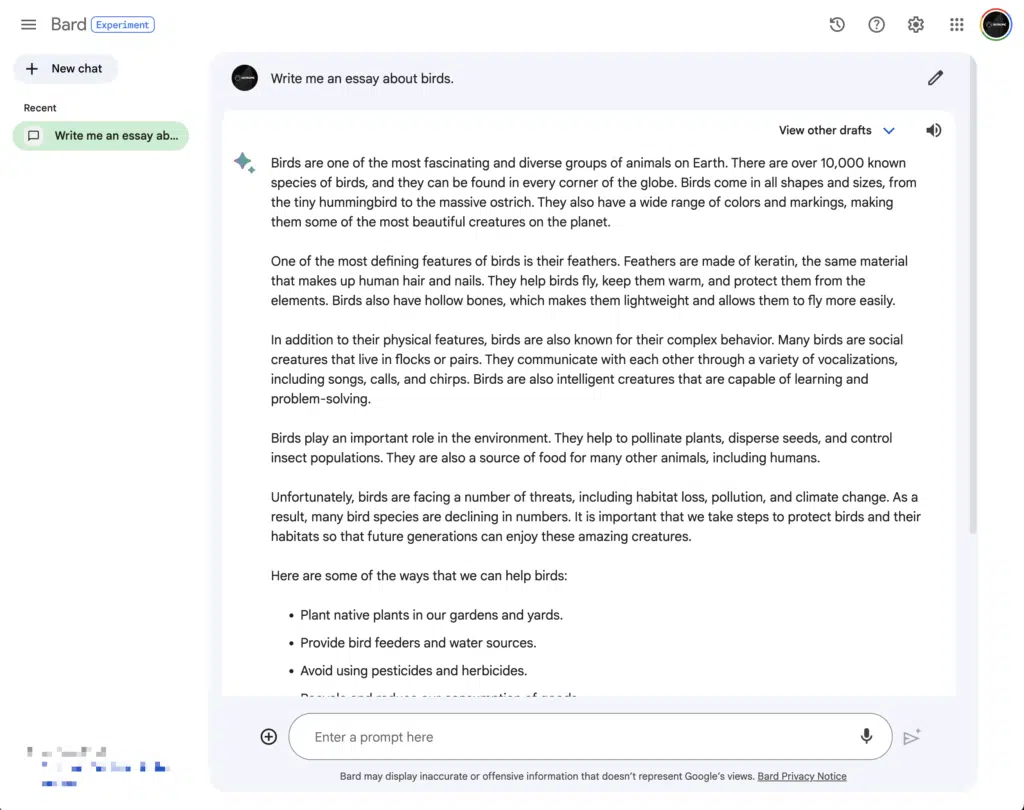Edit the prompt with pencil icon

pyautogui.click(x=935, y=78)
